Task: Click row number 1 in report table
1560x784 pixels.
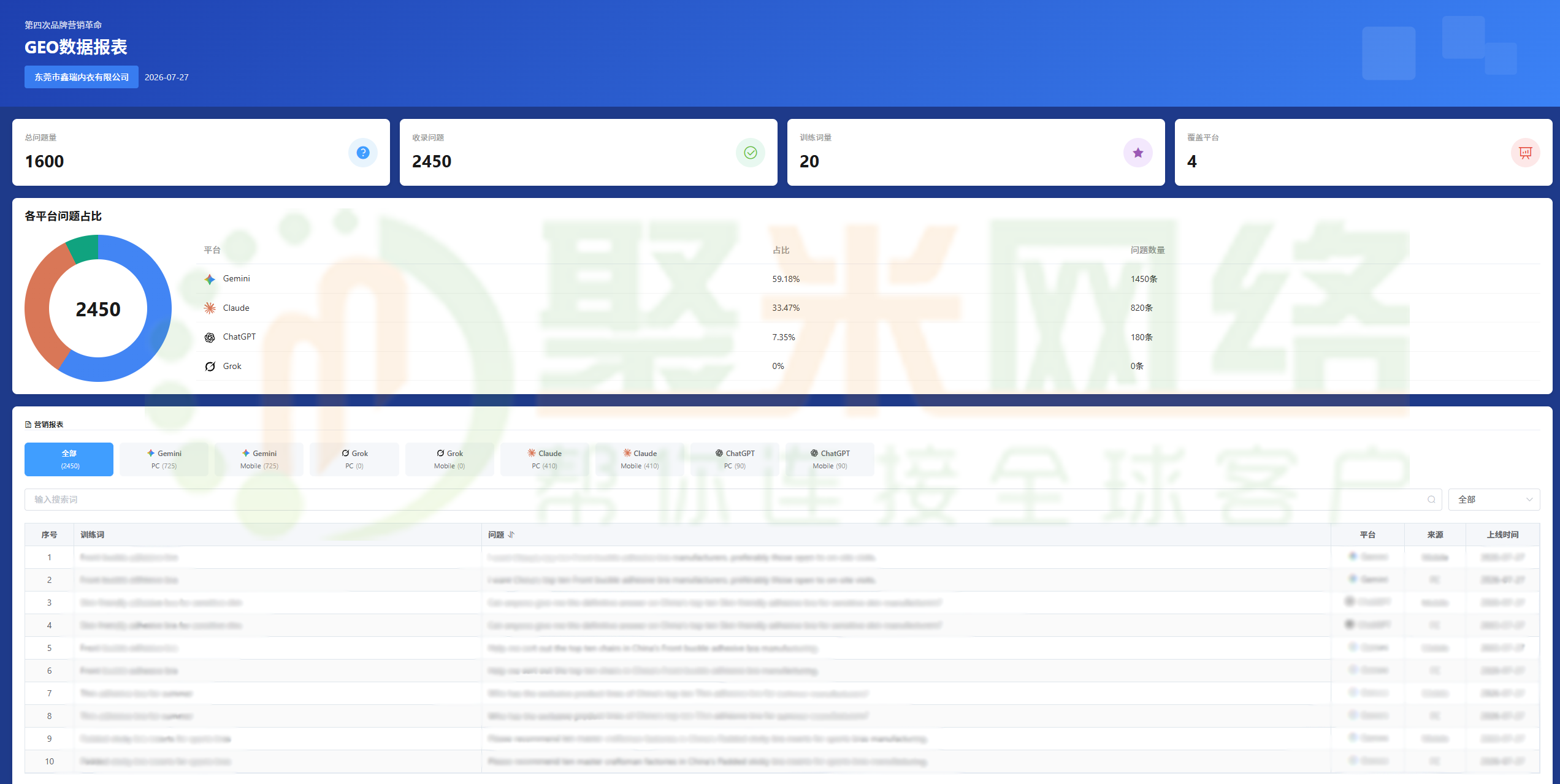Action: click(49, 557)
